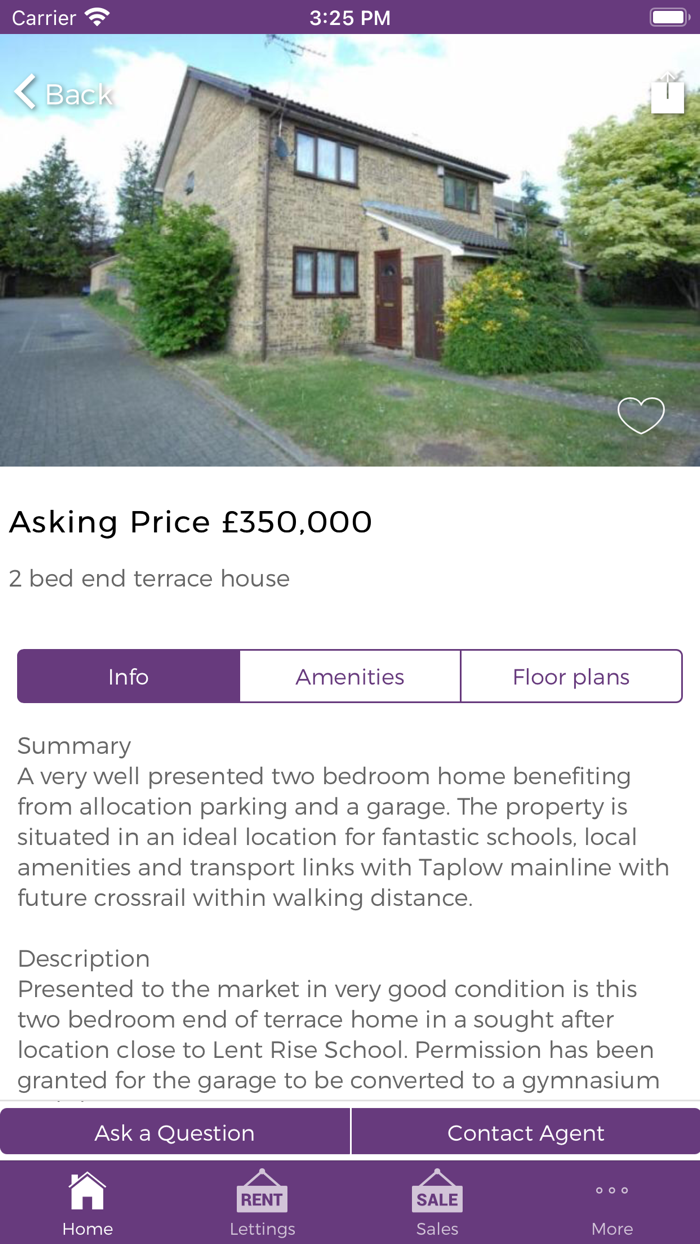Select the Home tab icon in bottom navigation
This screenshot has height=1244, width=700.
87,1192
